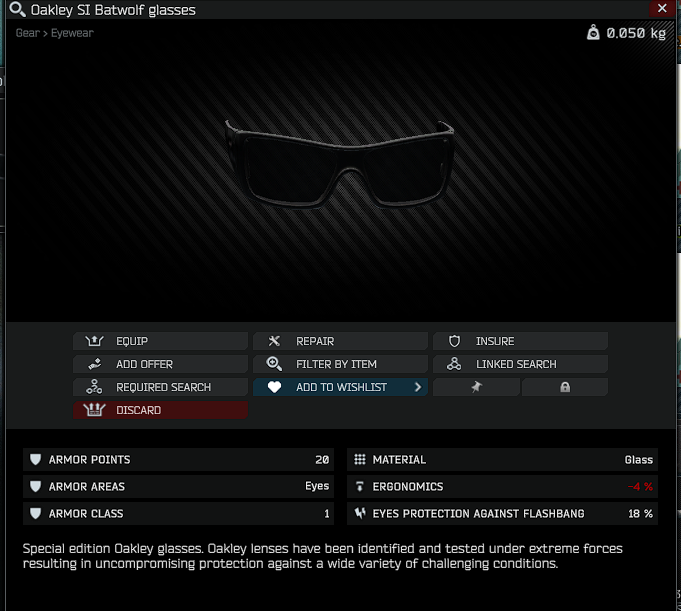Choose Insure from the item actions

520,341
